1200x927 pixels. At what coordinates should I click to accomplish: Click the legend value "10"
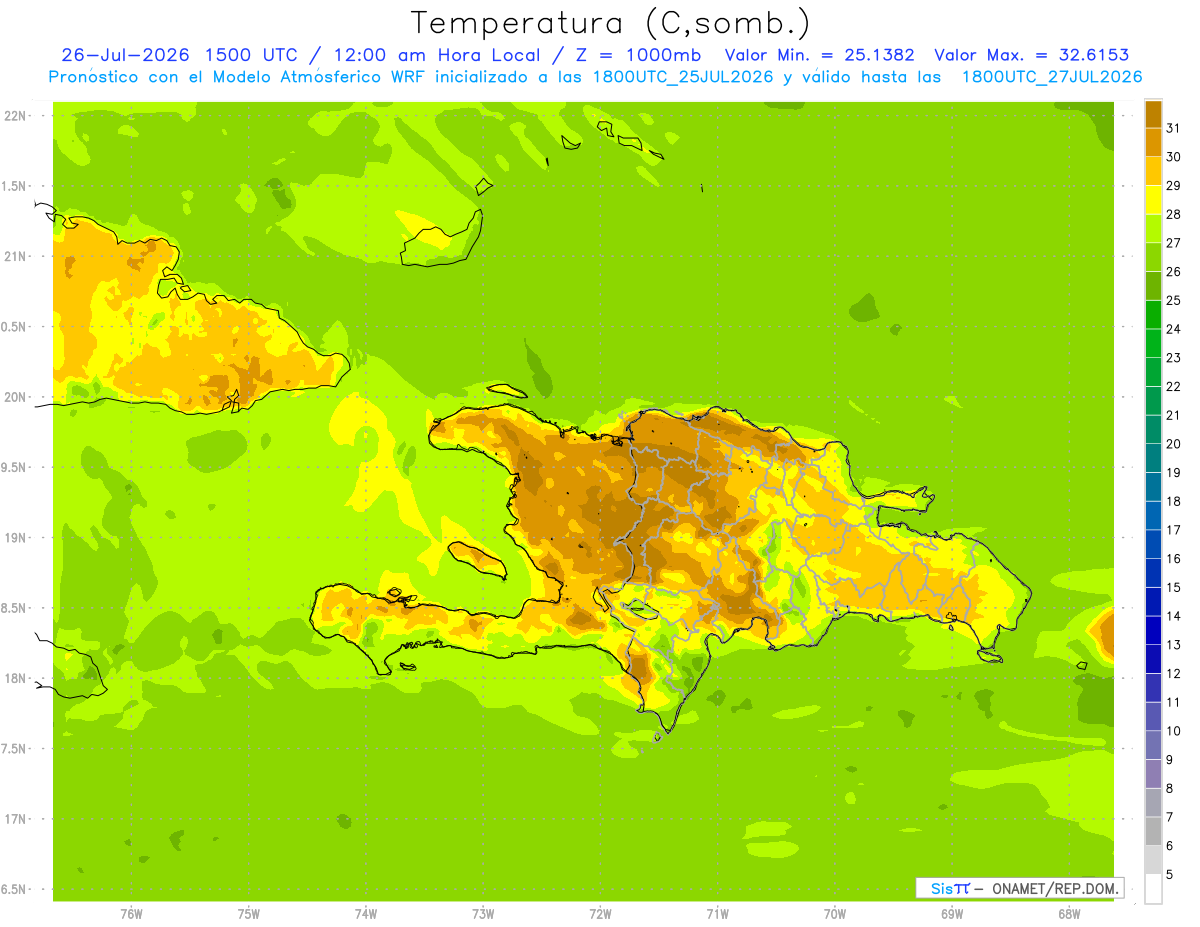(1173, 731)
